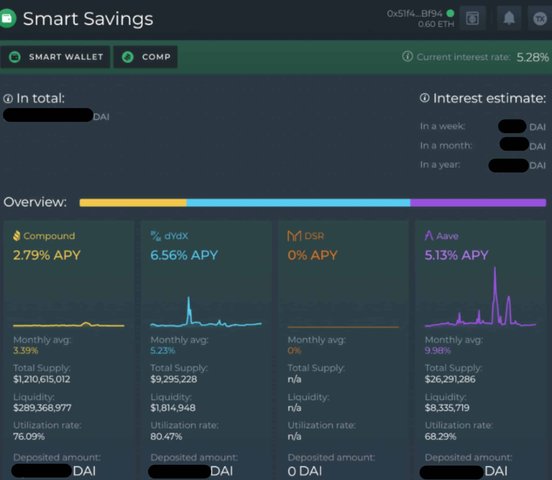552x480 pixels.
Task: Click the info icon beside Interest estimate
Action: pyautogui.click(x=424, y=98)
